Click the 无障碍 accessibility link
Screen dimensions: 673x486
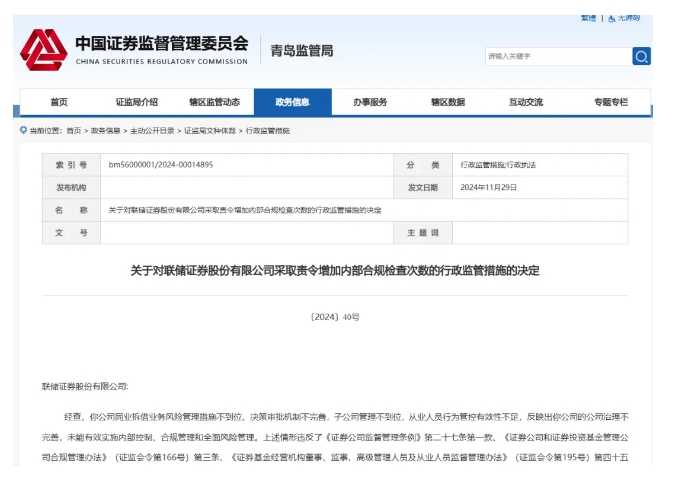[629, 18]
